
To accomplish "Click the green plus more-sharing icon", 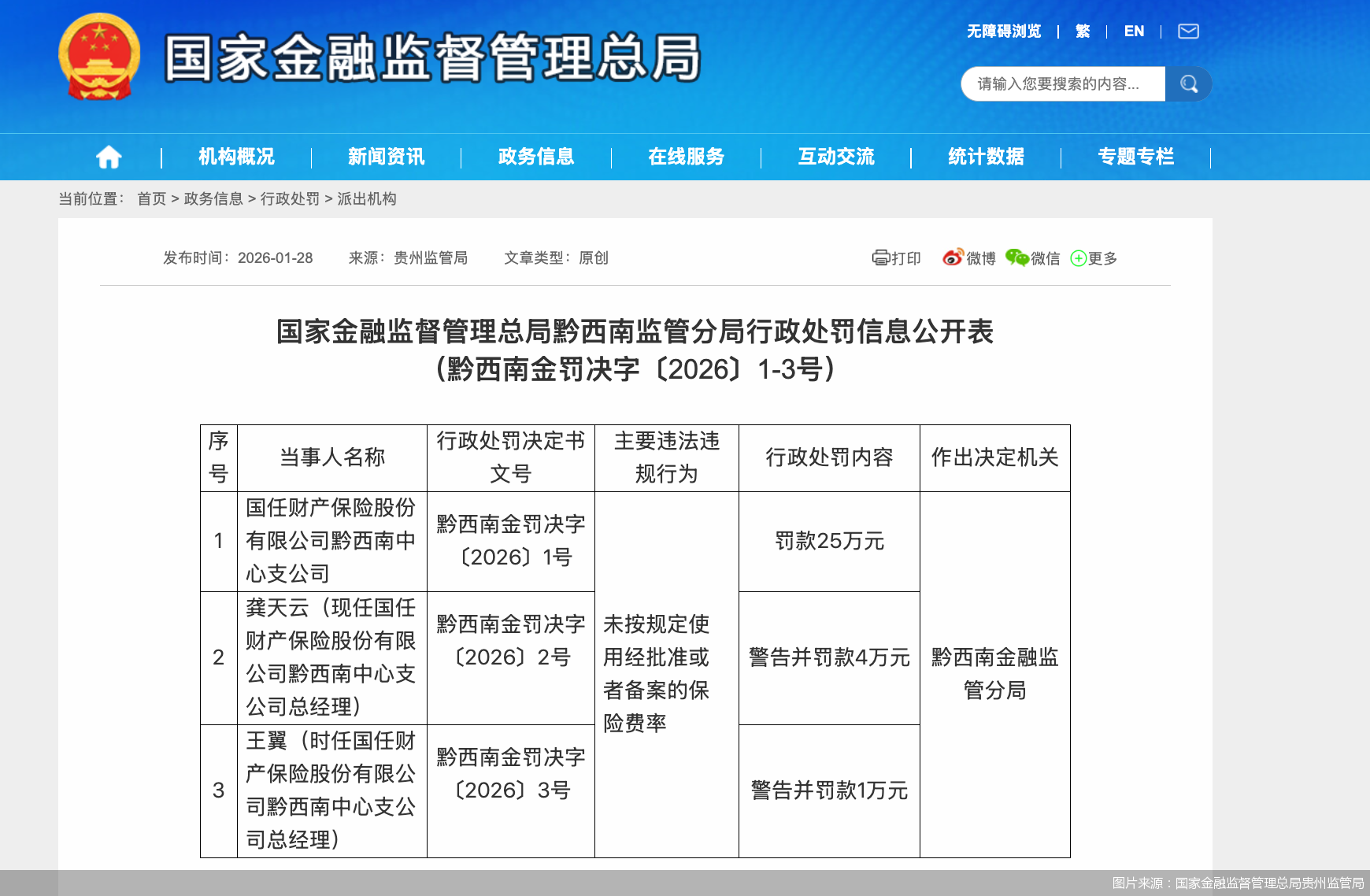I will pyautogui.click(x=1078, y=258).
